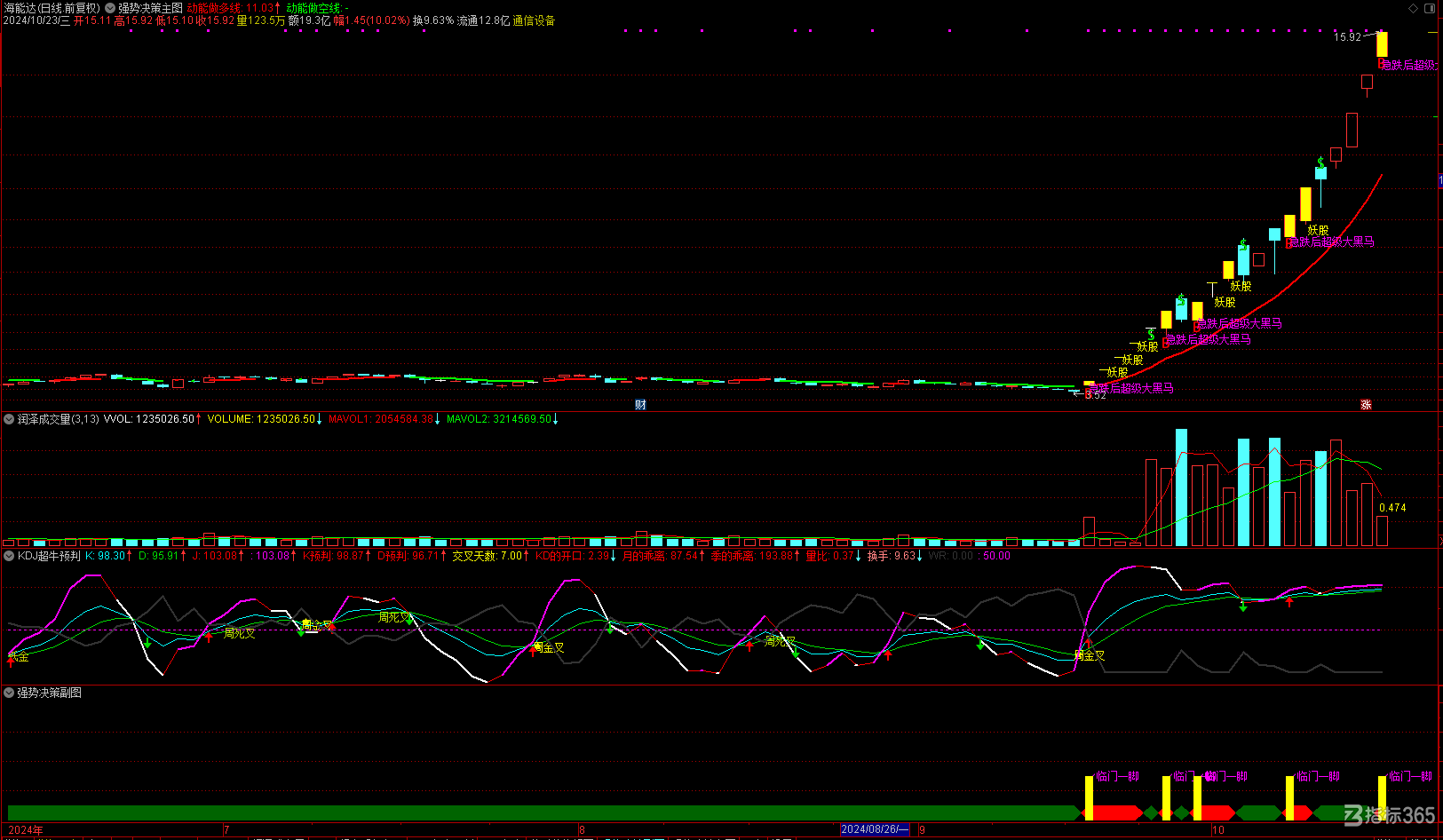Click the 强势决策副图 indicator name
This screenshot has height=840, width=1443.
[50, 693]
